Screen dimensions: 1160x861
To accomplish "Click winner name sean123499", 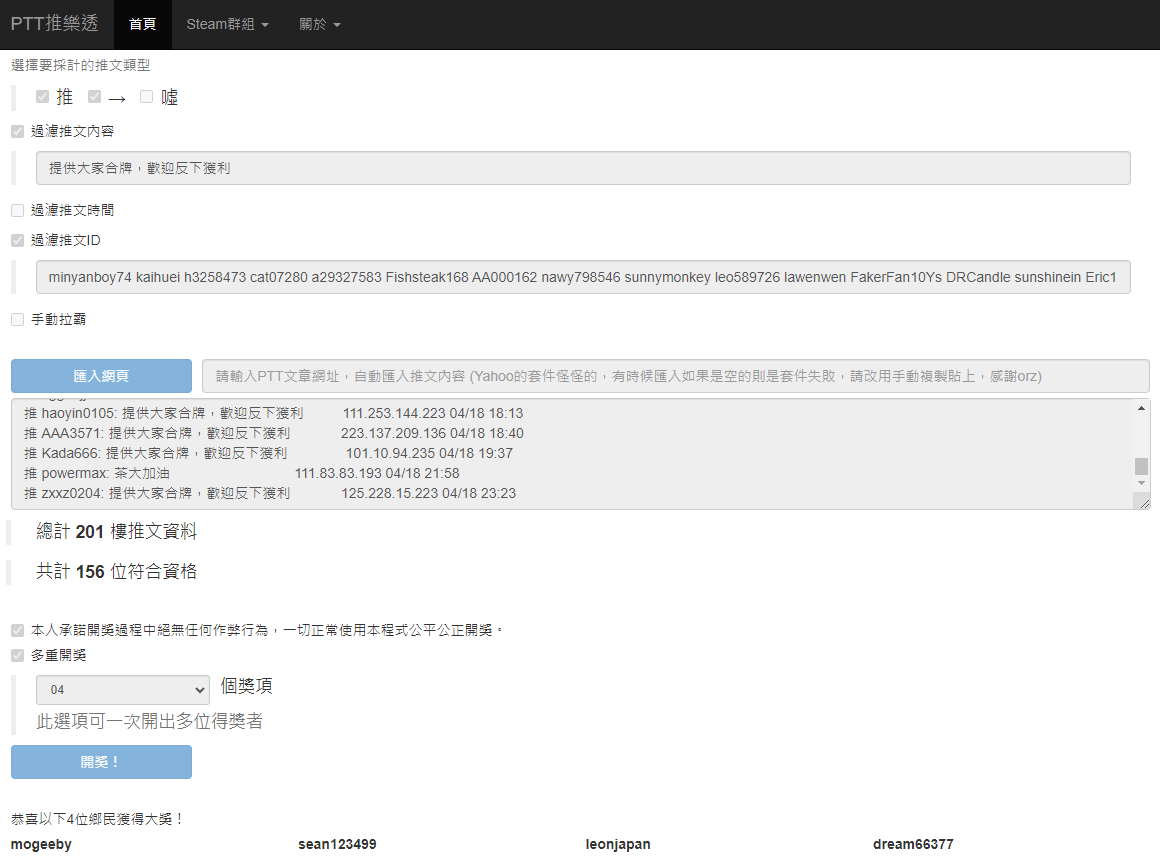I will (x=337, y=844).
